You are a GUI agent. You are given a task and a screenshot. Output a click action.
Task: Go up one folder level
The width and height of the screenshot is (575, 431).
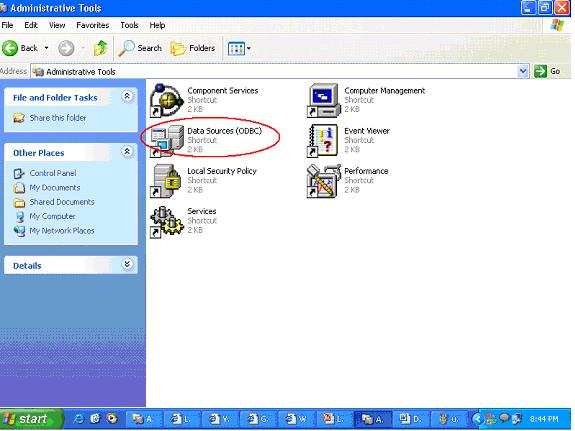[x=100, y=48]
